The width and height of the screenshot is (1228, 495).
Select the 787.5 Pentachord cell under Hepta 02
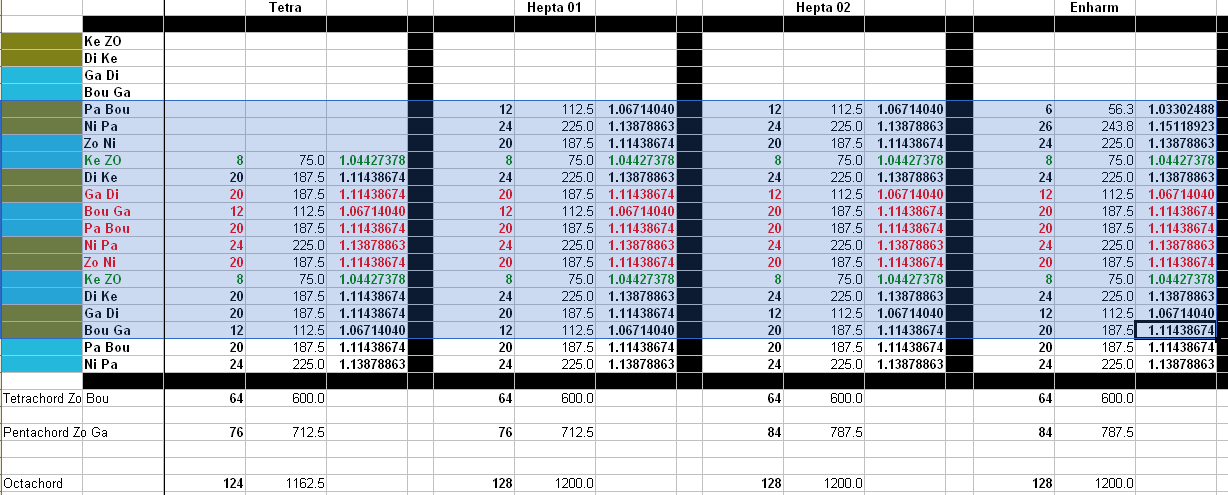825,432
